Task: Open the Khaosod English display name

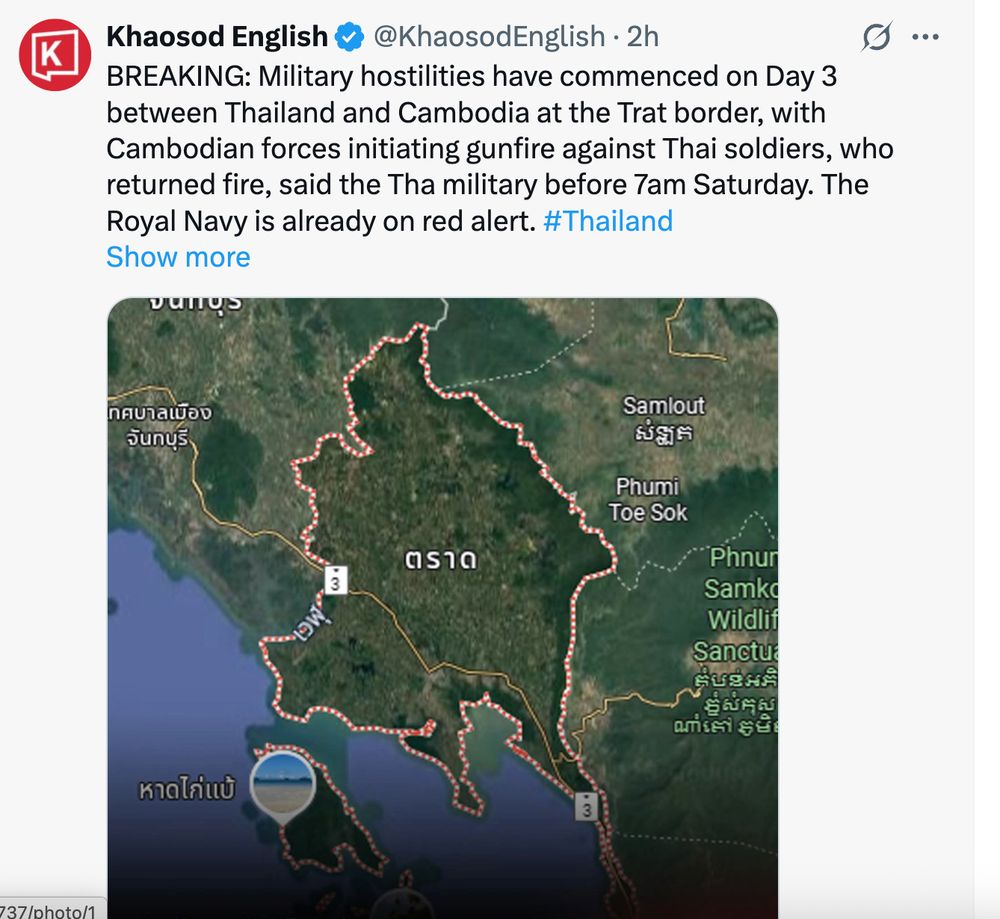Action: [217, 36]
